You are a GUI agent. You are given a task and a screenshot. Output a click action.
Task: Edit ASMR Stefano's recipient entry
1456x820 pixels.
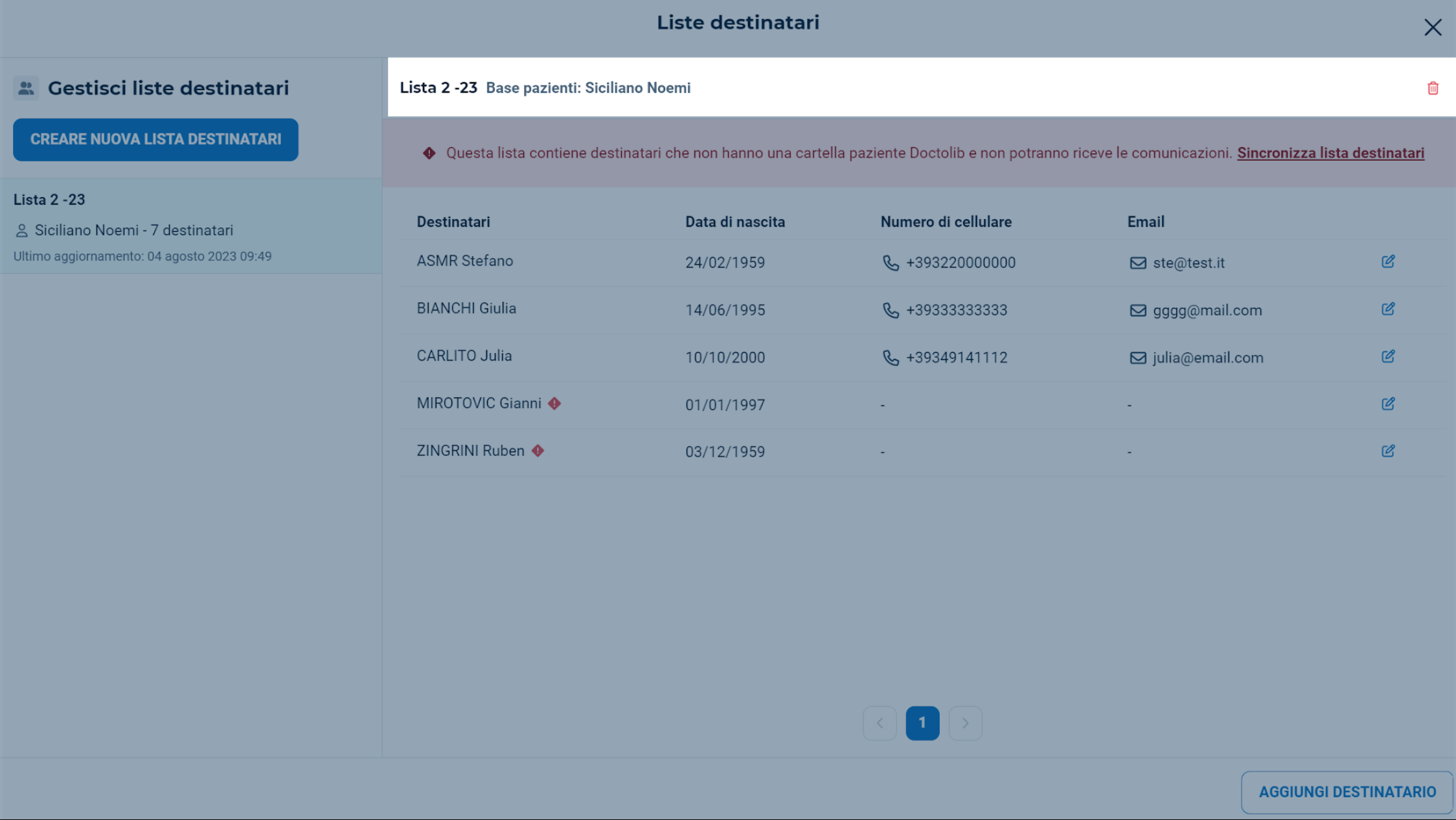coord(1388,262)
